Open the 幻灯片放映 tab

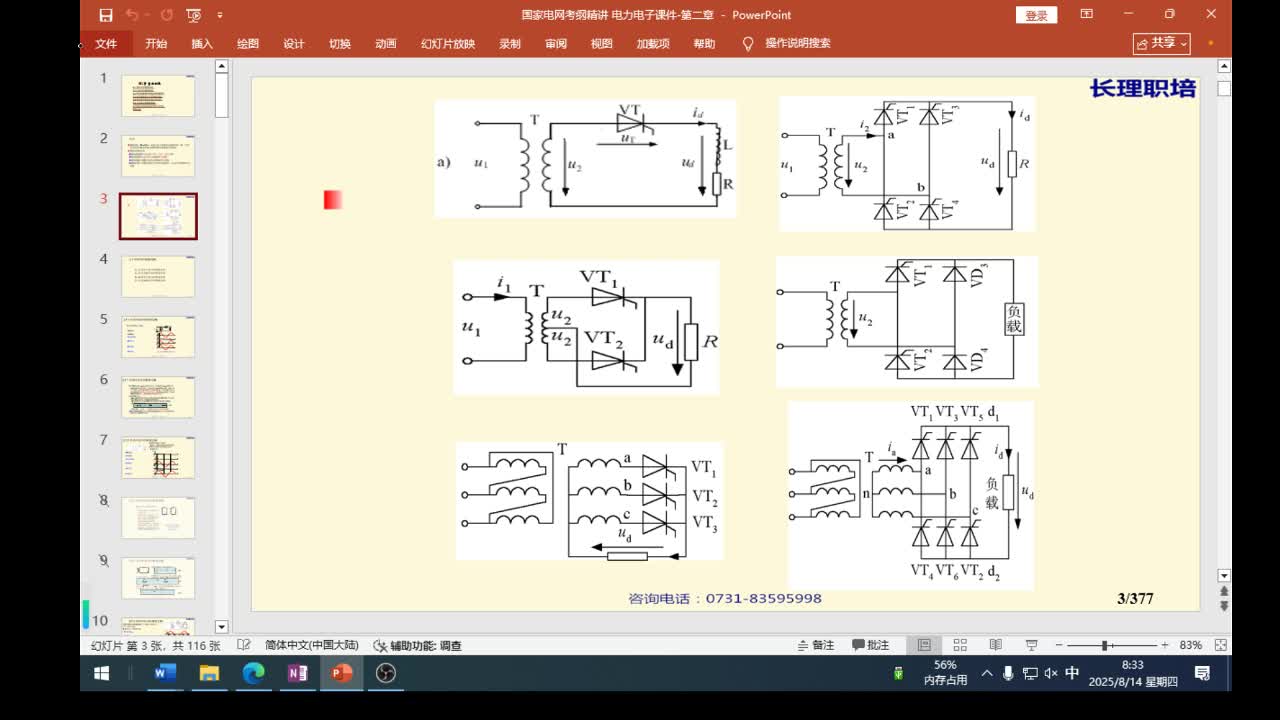[x=448, y=44]
